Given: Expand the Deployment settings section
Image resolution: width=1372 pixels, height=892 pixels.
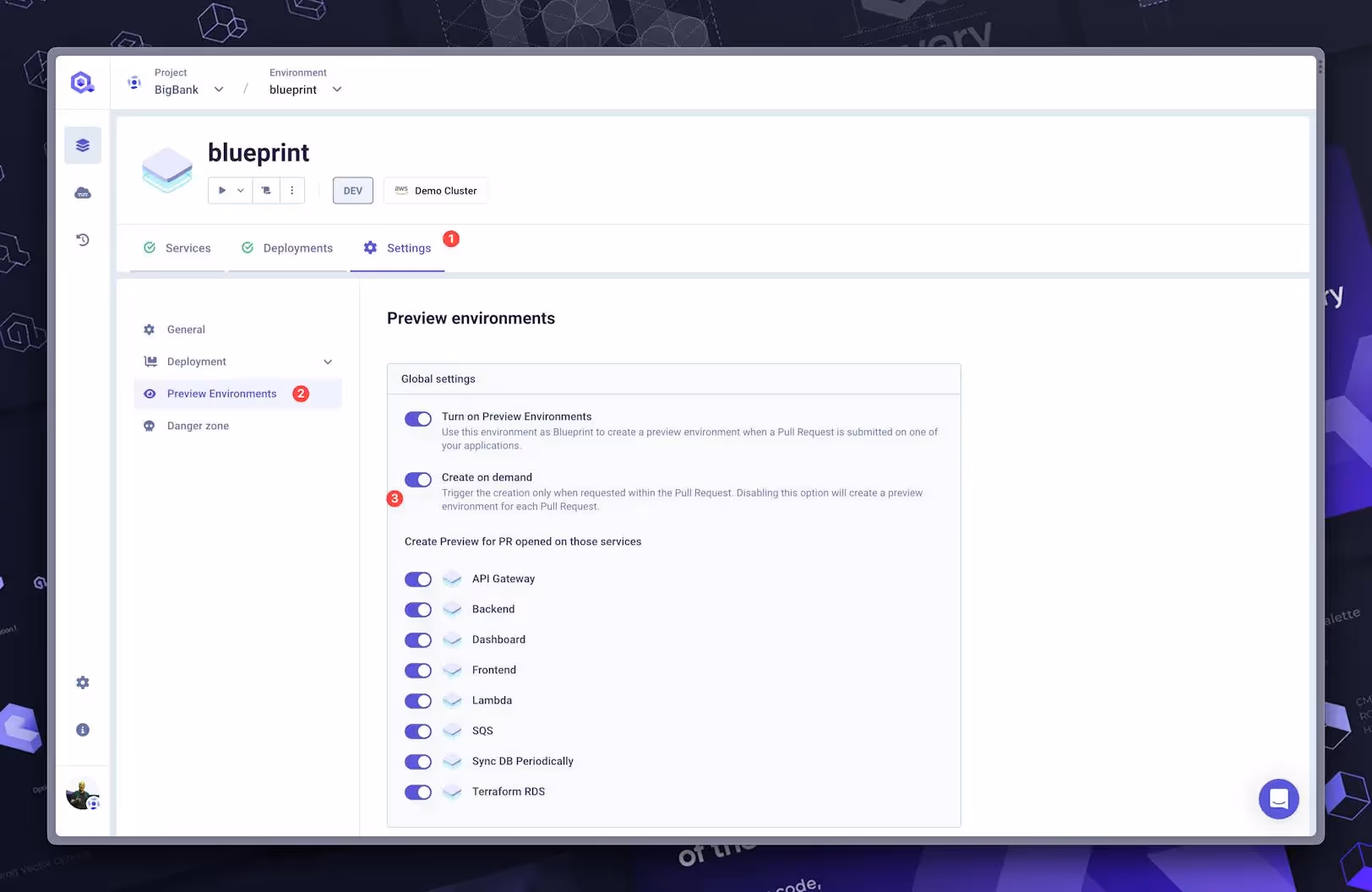Looking at the screenshot, I should pos(328,362).
